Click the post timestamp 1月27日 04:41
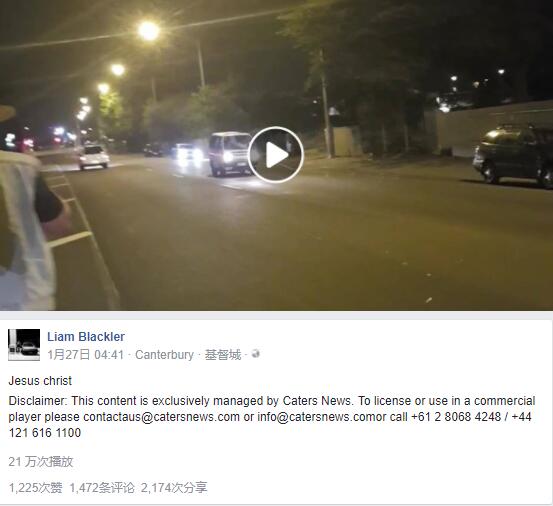 coord(86,354)
